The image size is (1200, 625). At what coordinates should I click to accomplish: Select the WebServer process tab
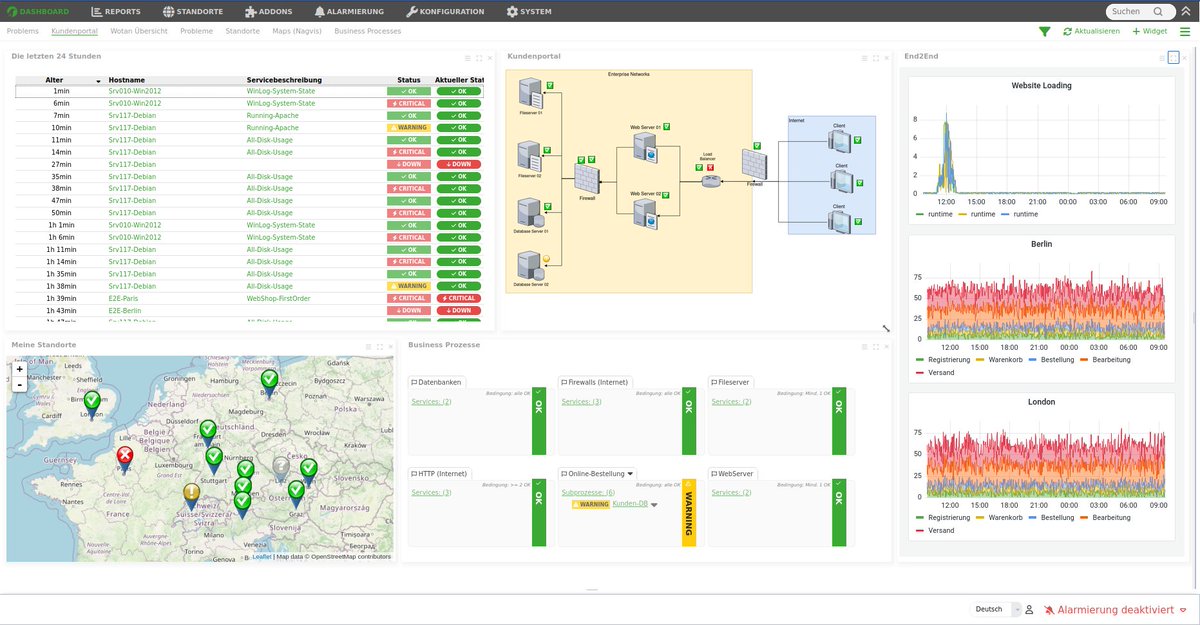(x=732, y=473)
